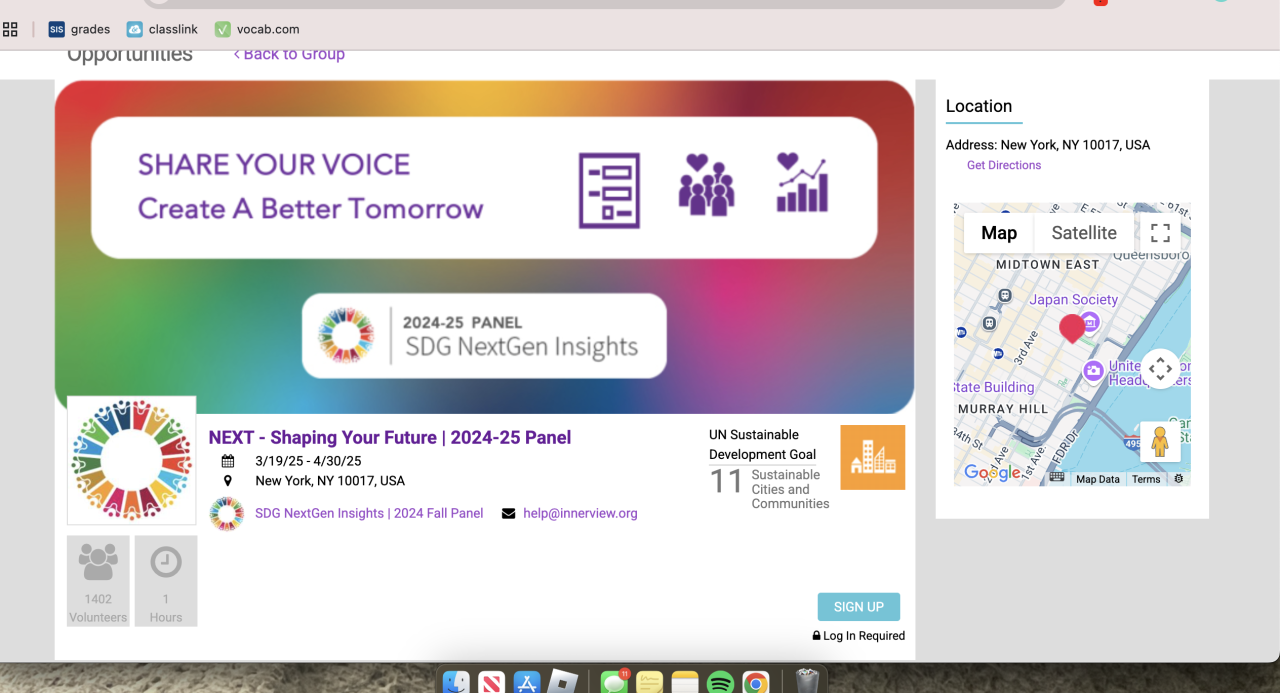Image resolution: width=1280 pixels, height=693 pixels.
Task: Switch map to Satellite view
Action: pos(1084,233)
